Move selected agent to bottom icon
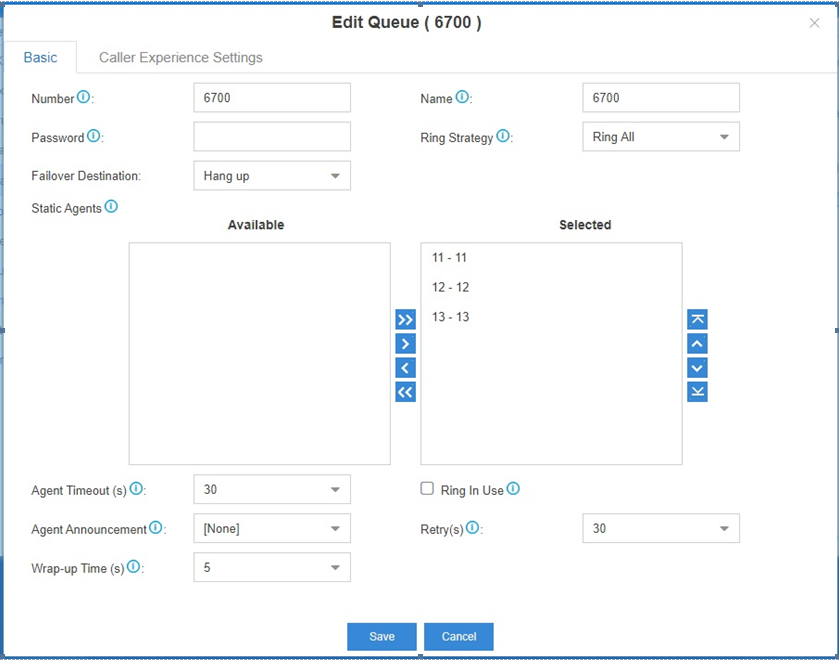839x660 pixels. pyautogui.click(x=697, y=392)
